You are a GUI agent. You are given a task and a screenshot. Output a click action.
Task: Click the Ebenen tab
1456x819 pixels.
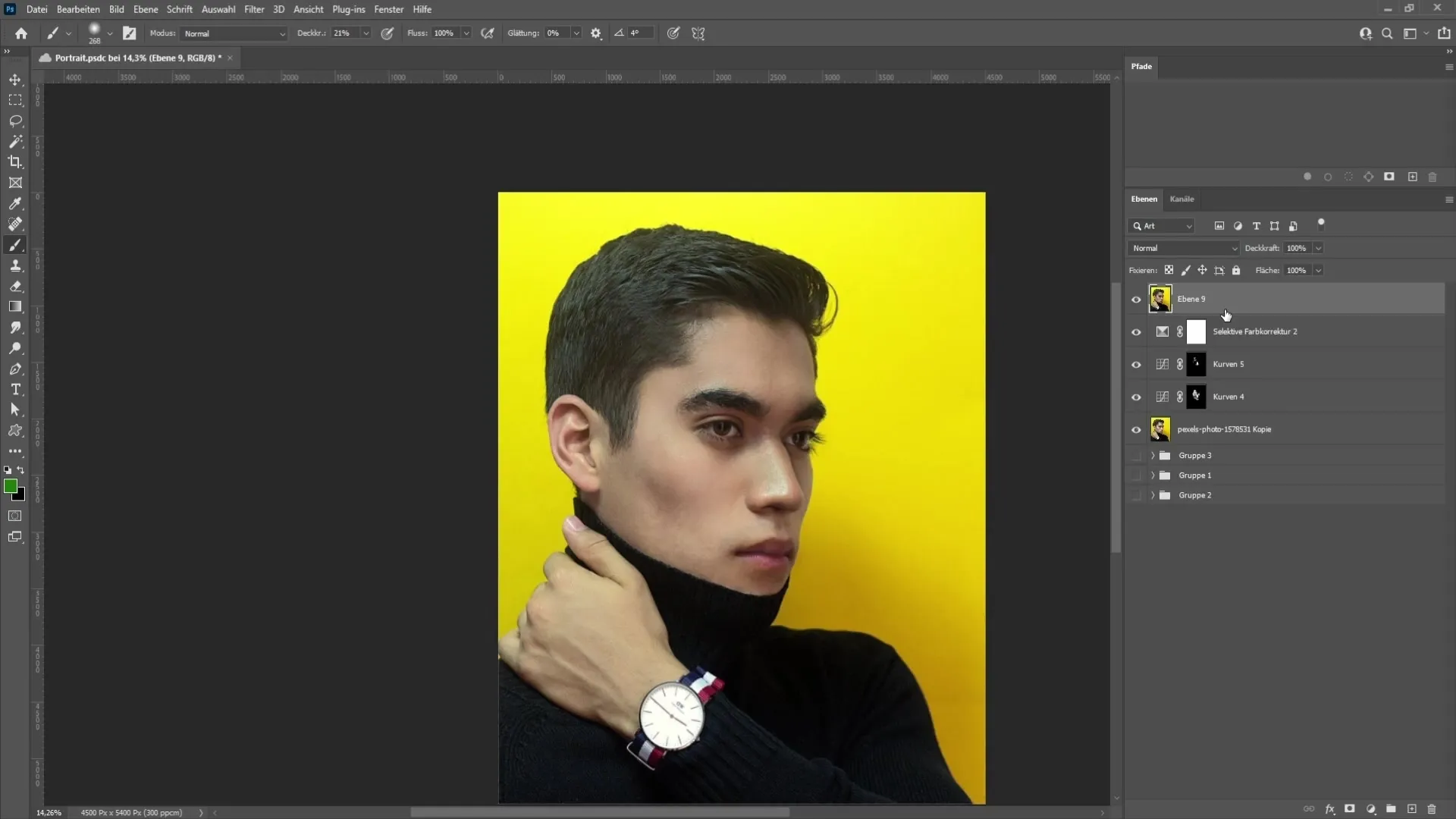[1144, 198]
